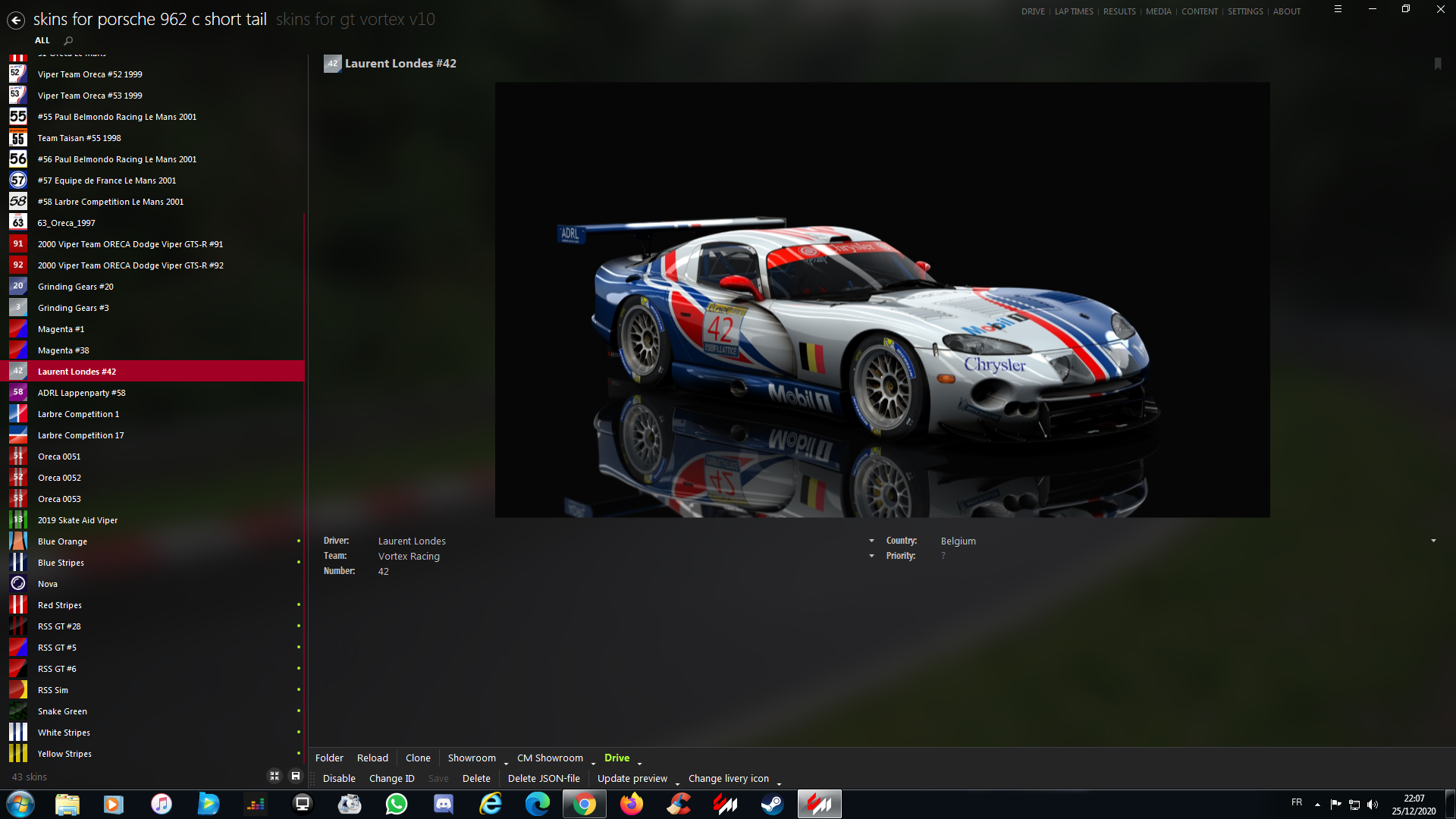Image resolution: width=1456 pixels, height=819 pixels.
Task: Open the hamburger menu in the title bar
Action: click(1338, 9)
